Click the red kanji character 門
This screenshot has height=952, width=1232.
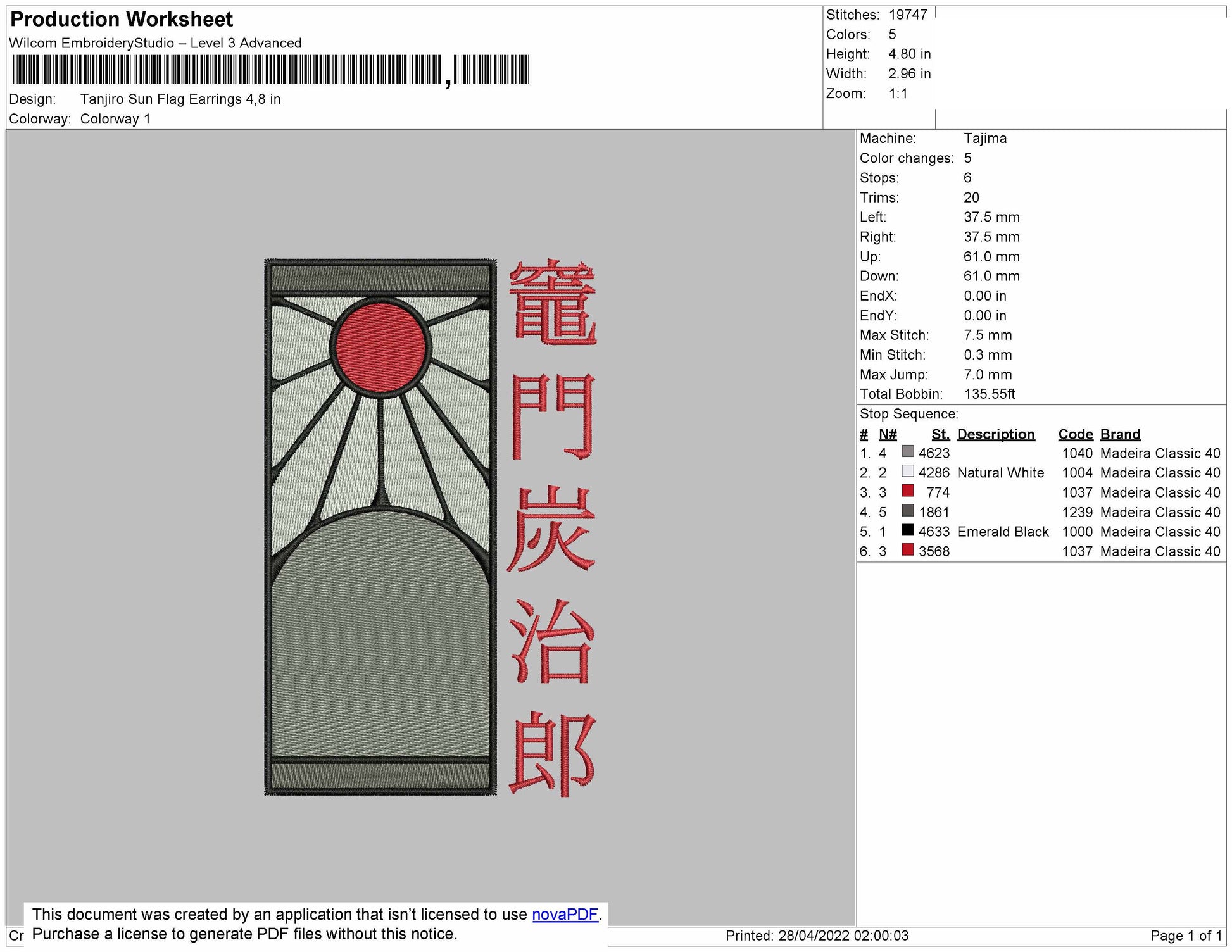[x=553, y=416]
